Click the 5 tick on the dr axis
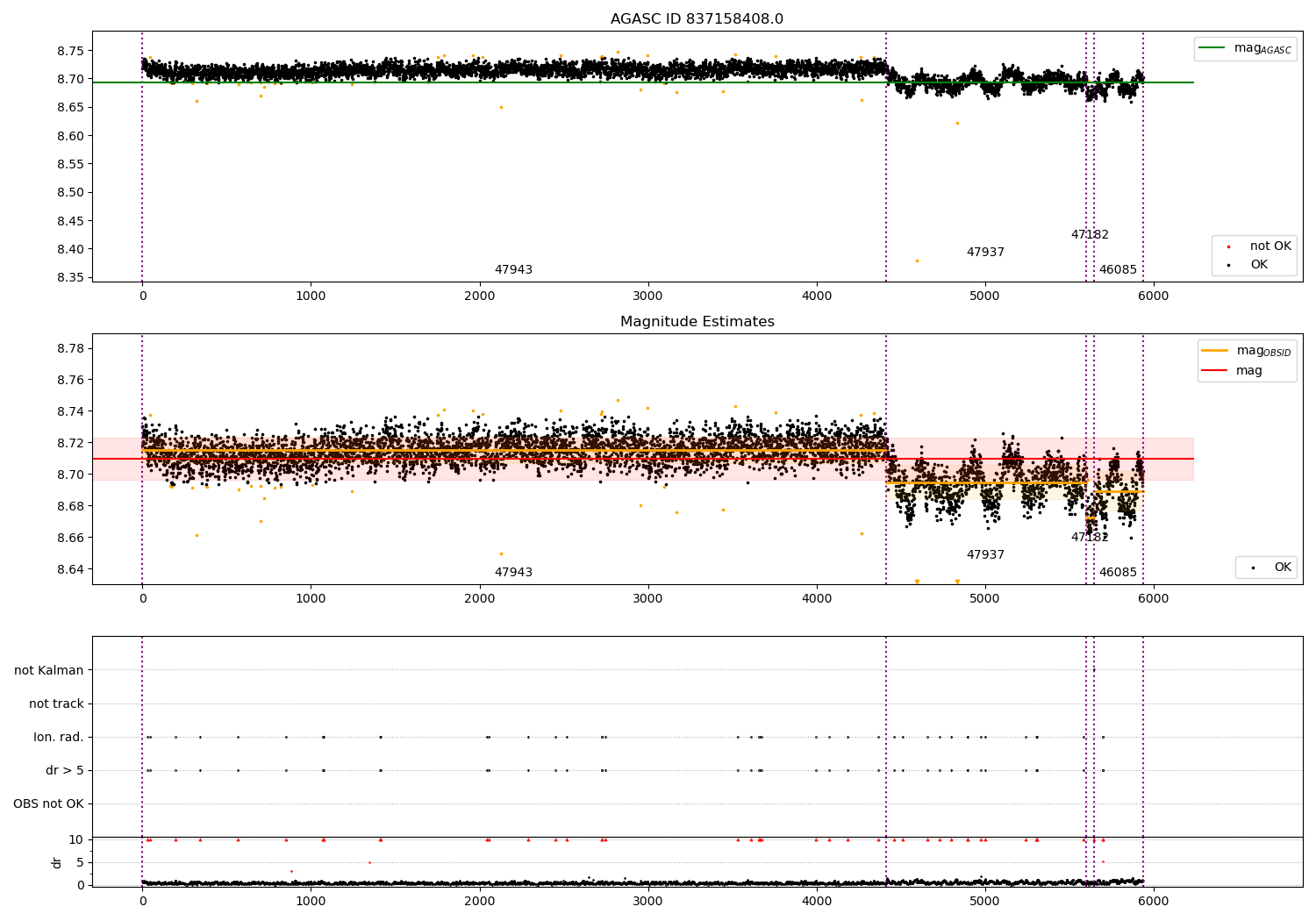The height and width of the screenshot is (921, 1316). coord(81,862)
